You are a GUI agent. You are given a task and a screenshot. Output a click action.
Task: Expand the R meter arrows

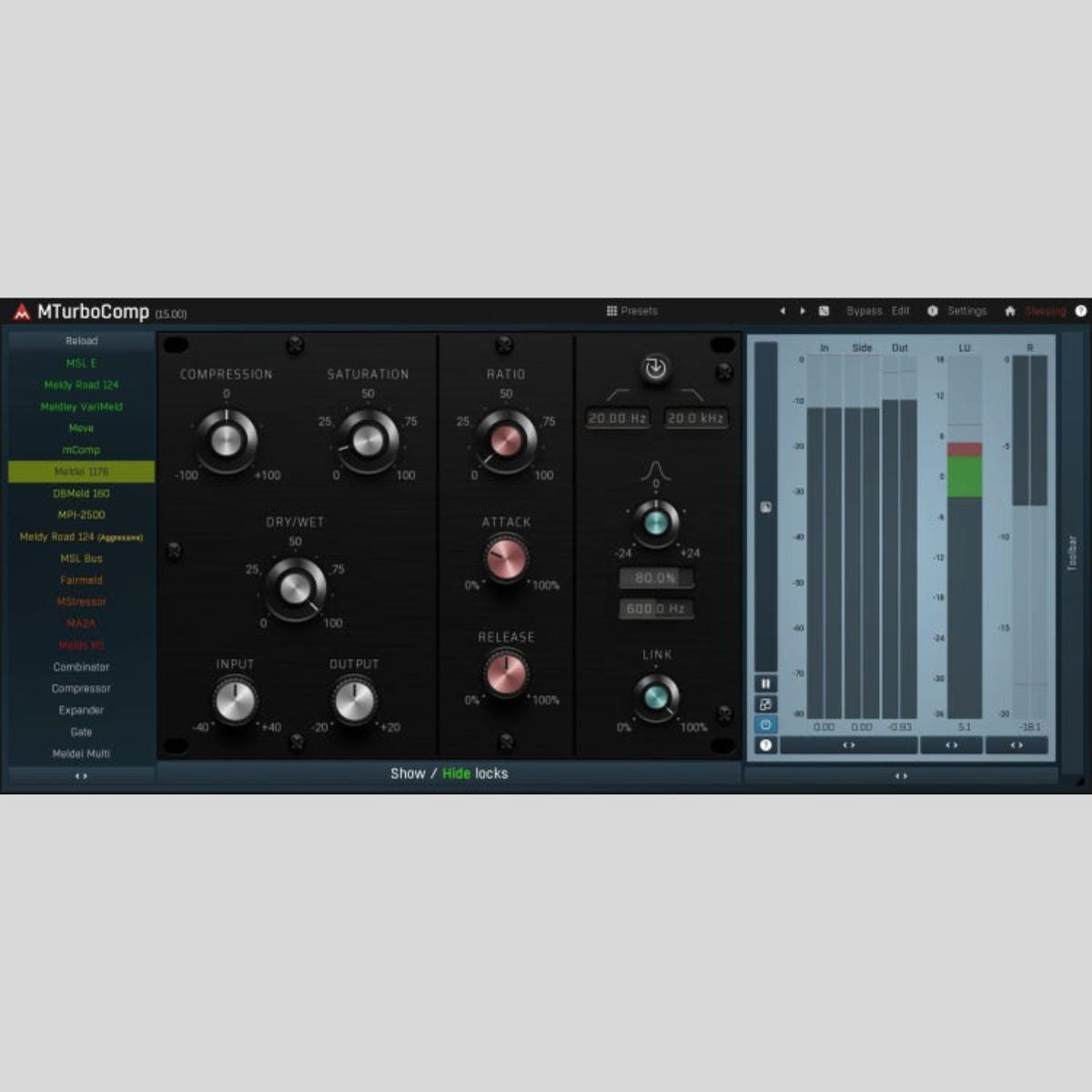(x=1016, y=745)
